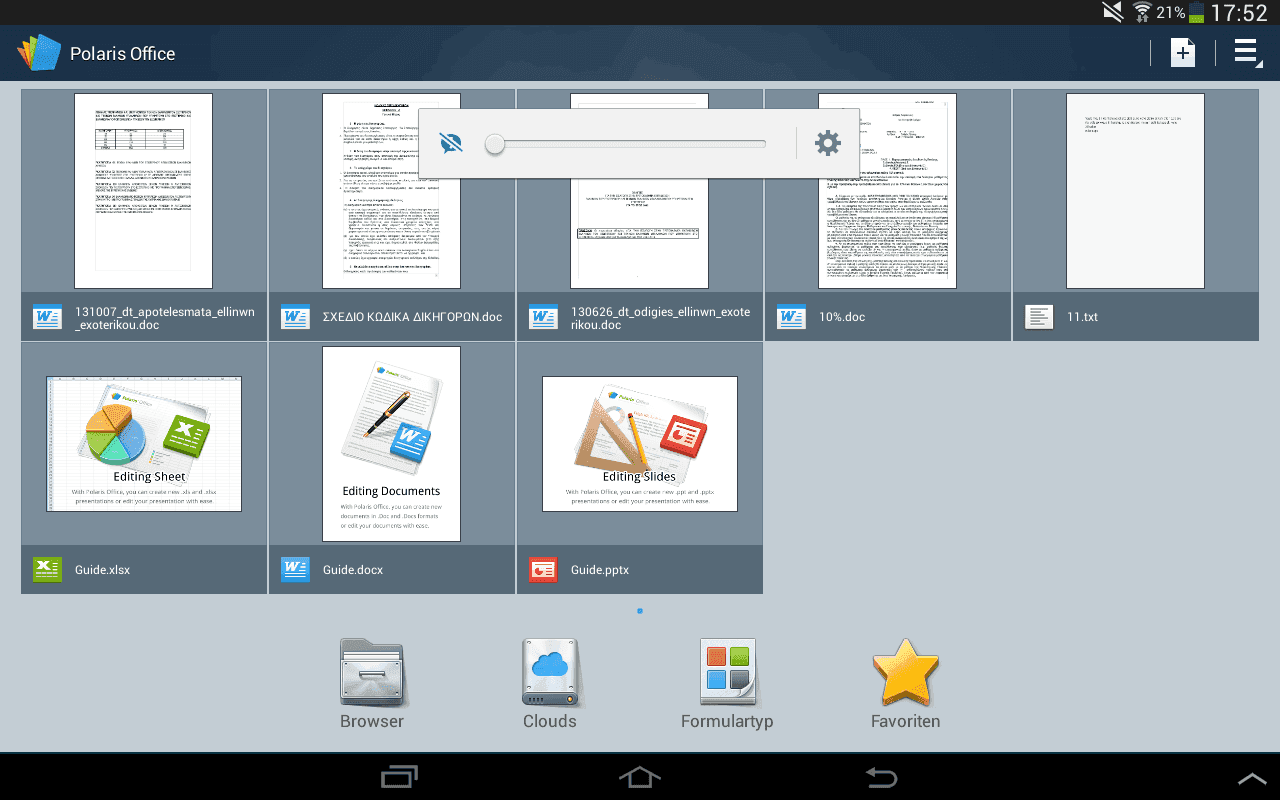Viewport: 1280px width, 800px height.
Task: Open 131007_dt_apotelesmata_ellinwn document thumbnail
Action: 144,191
